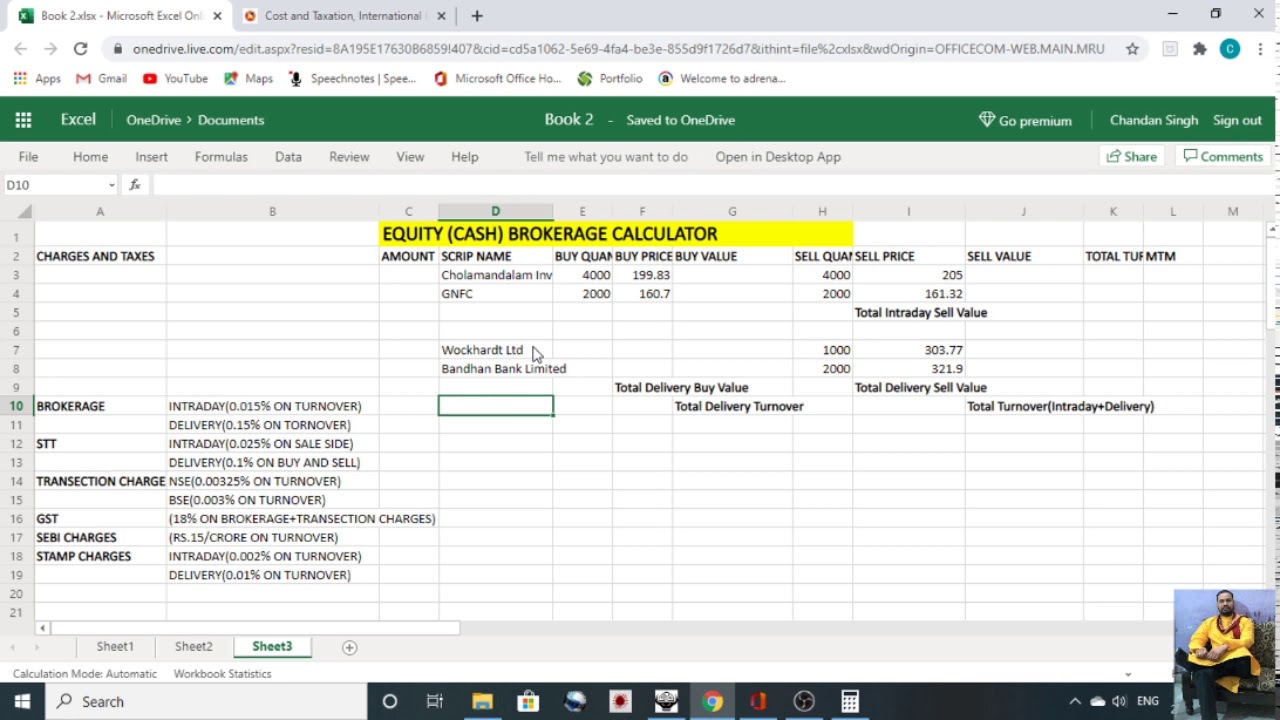The image size is (1280, 720).
Task: Open a new browser tab with the plus icon
Action: [477, 16]
